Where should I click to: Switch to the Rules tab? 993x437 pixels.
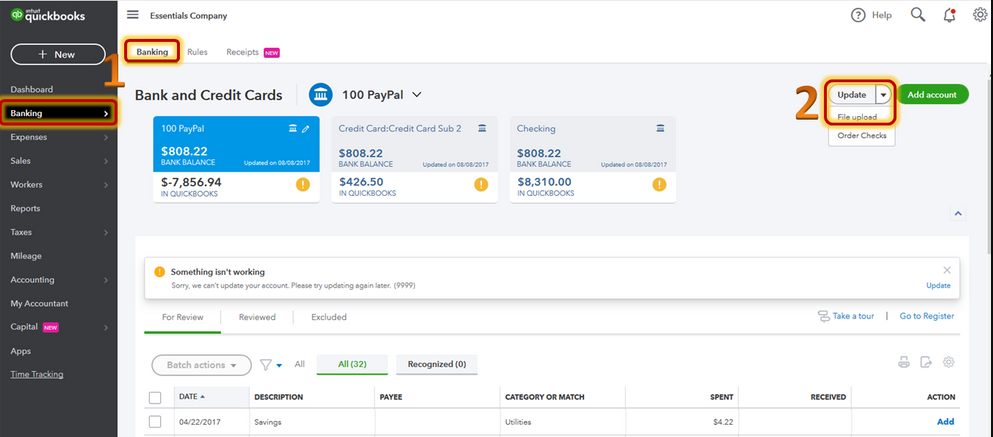tap(198, 53)
